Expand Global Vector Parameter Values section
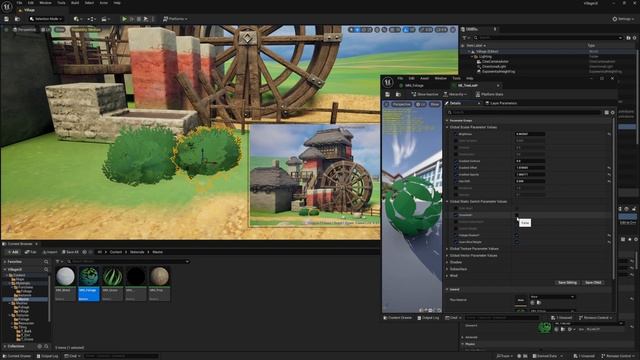 (447, 256)
